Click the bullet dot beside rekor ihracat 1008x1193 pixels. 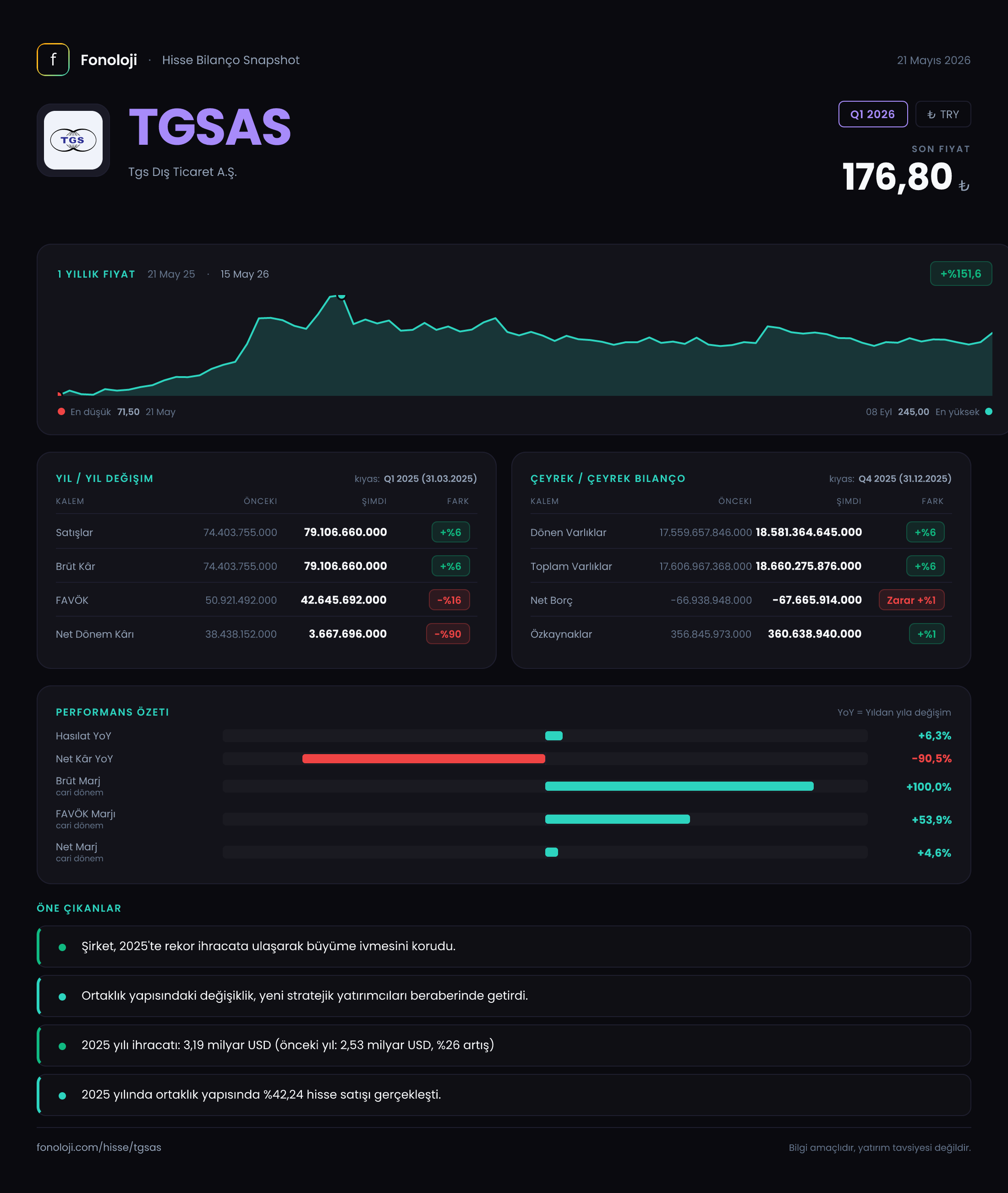tap(62, 947)
